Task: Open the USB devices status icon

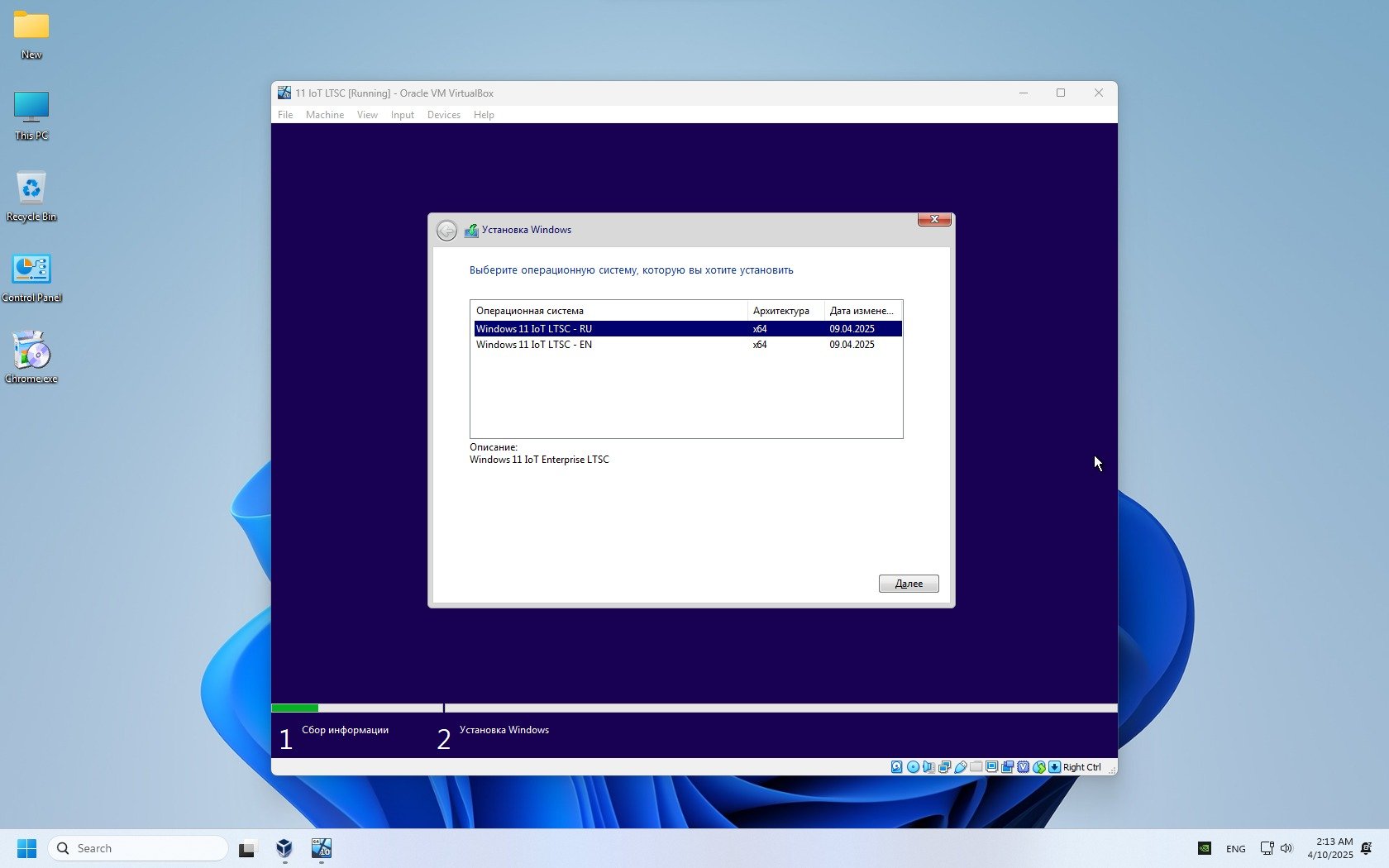Action: [x=960, y=767]
